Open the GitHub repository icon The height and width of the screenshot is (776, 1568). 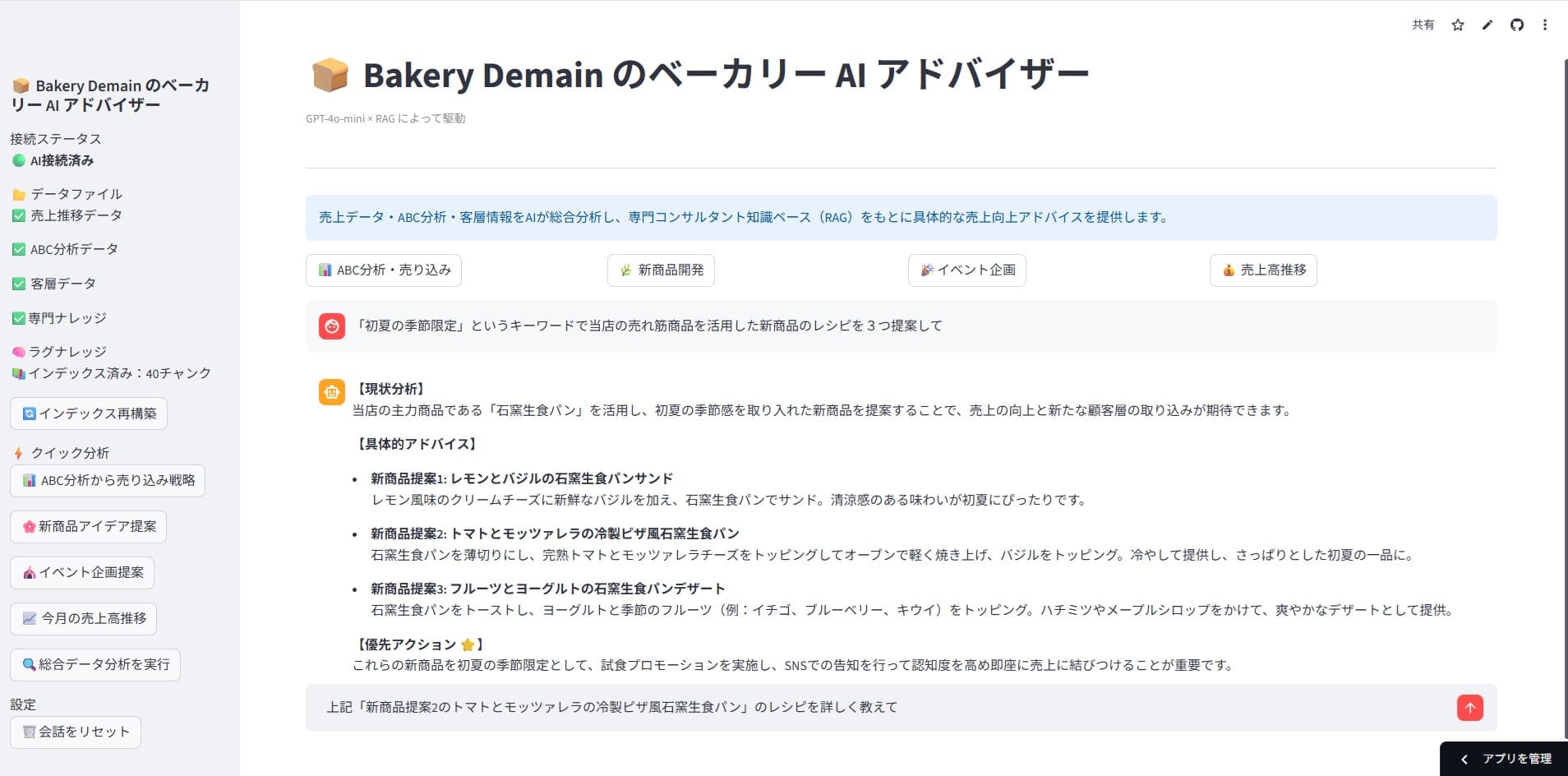tap(1517, 25)
